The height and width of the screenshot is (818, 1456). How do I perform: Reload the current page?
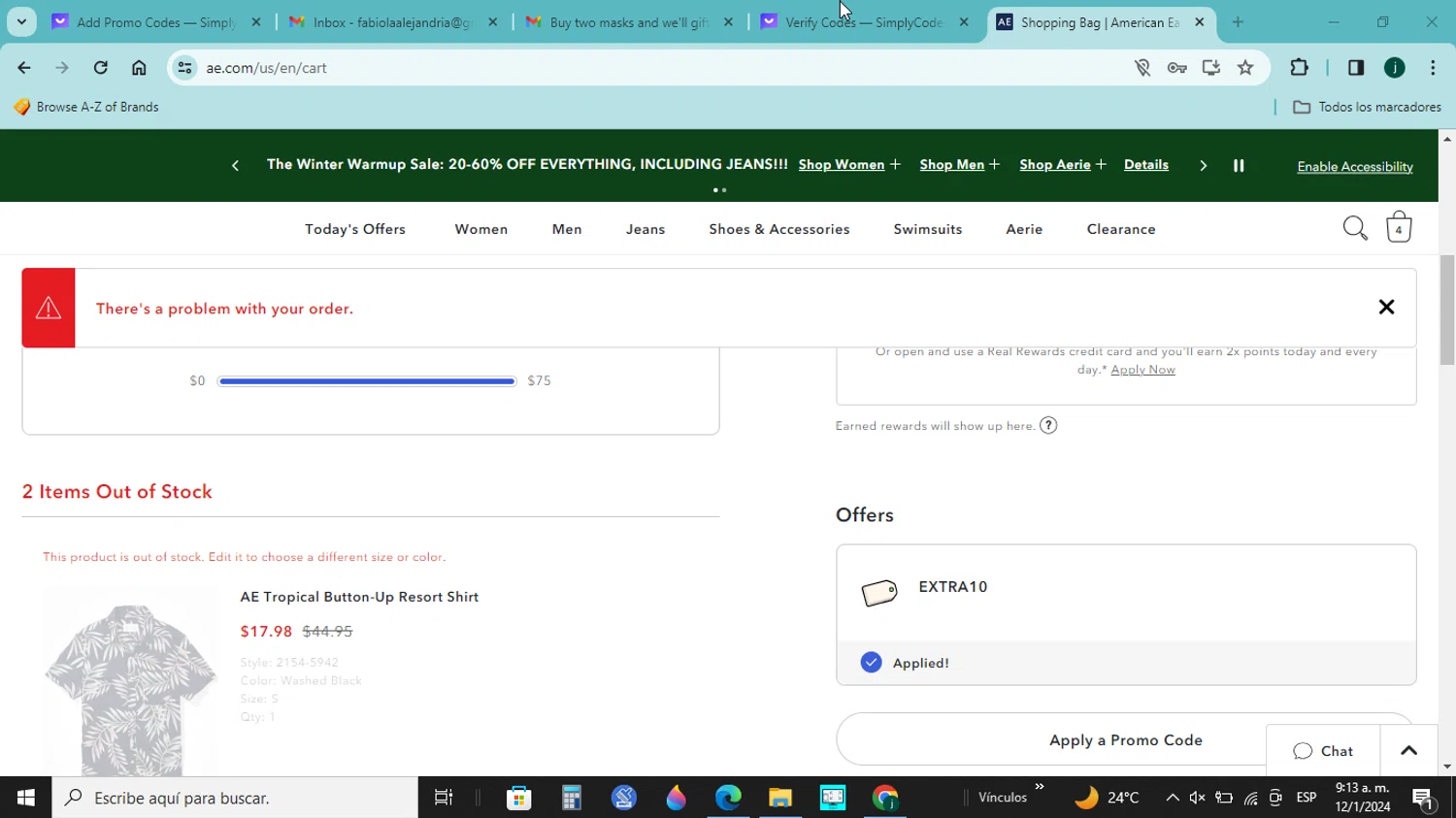tap(100, 68)
